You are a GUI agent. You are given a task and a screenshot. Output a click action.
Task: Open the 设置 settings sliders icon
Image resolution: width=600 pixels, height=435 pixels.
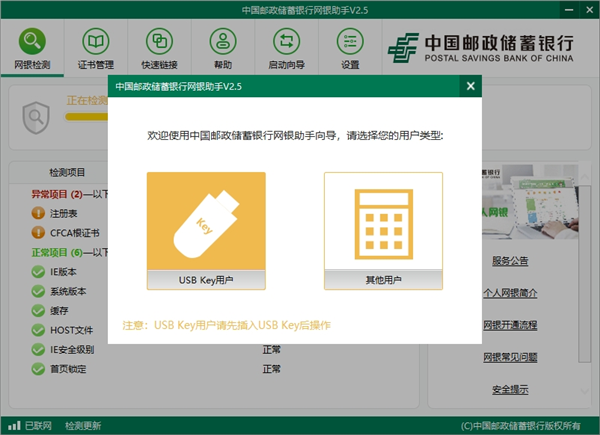[349, 47]
